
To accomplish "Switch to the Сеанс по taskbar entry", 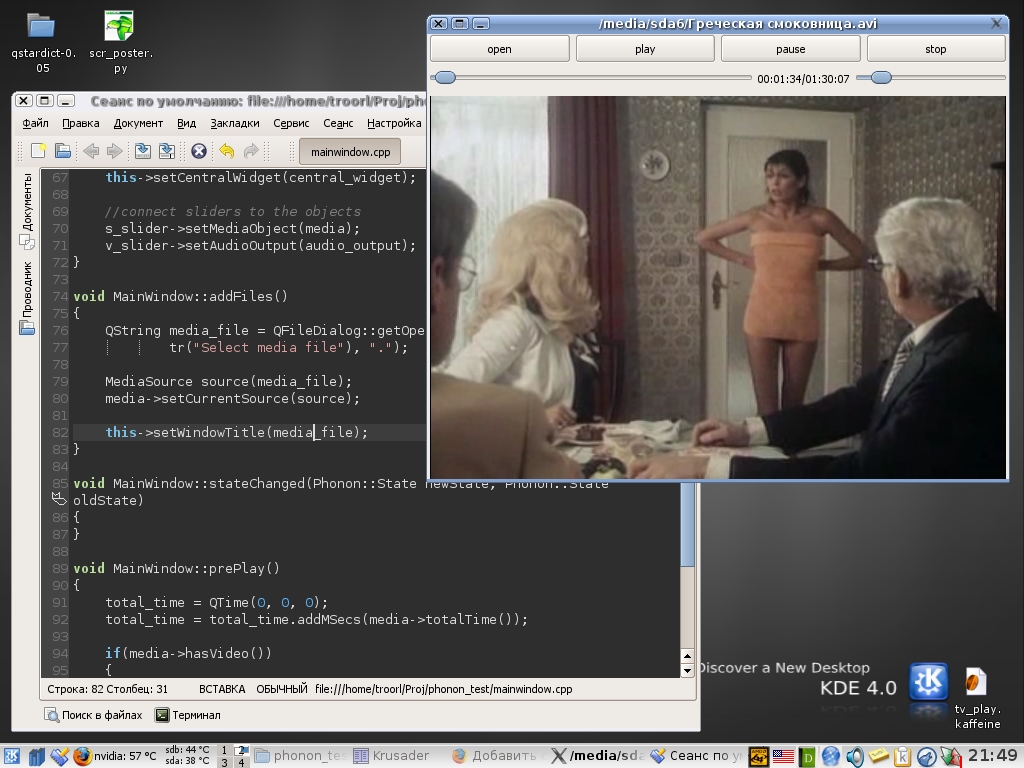I will (x=697, y=756).
